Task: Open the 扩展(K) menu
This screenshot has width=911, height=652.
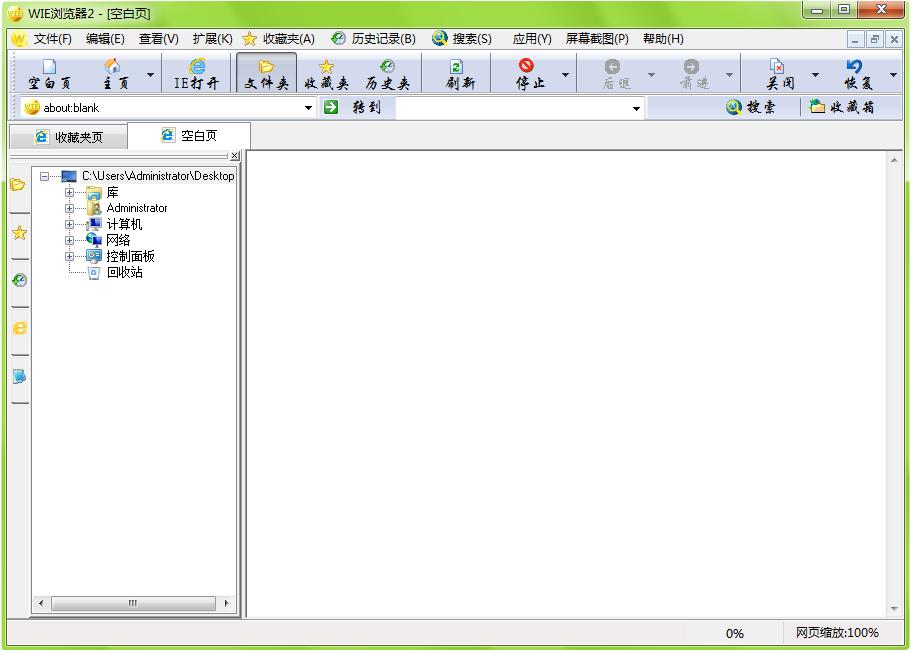Action: [213, 39]
